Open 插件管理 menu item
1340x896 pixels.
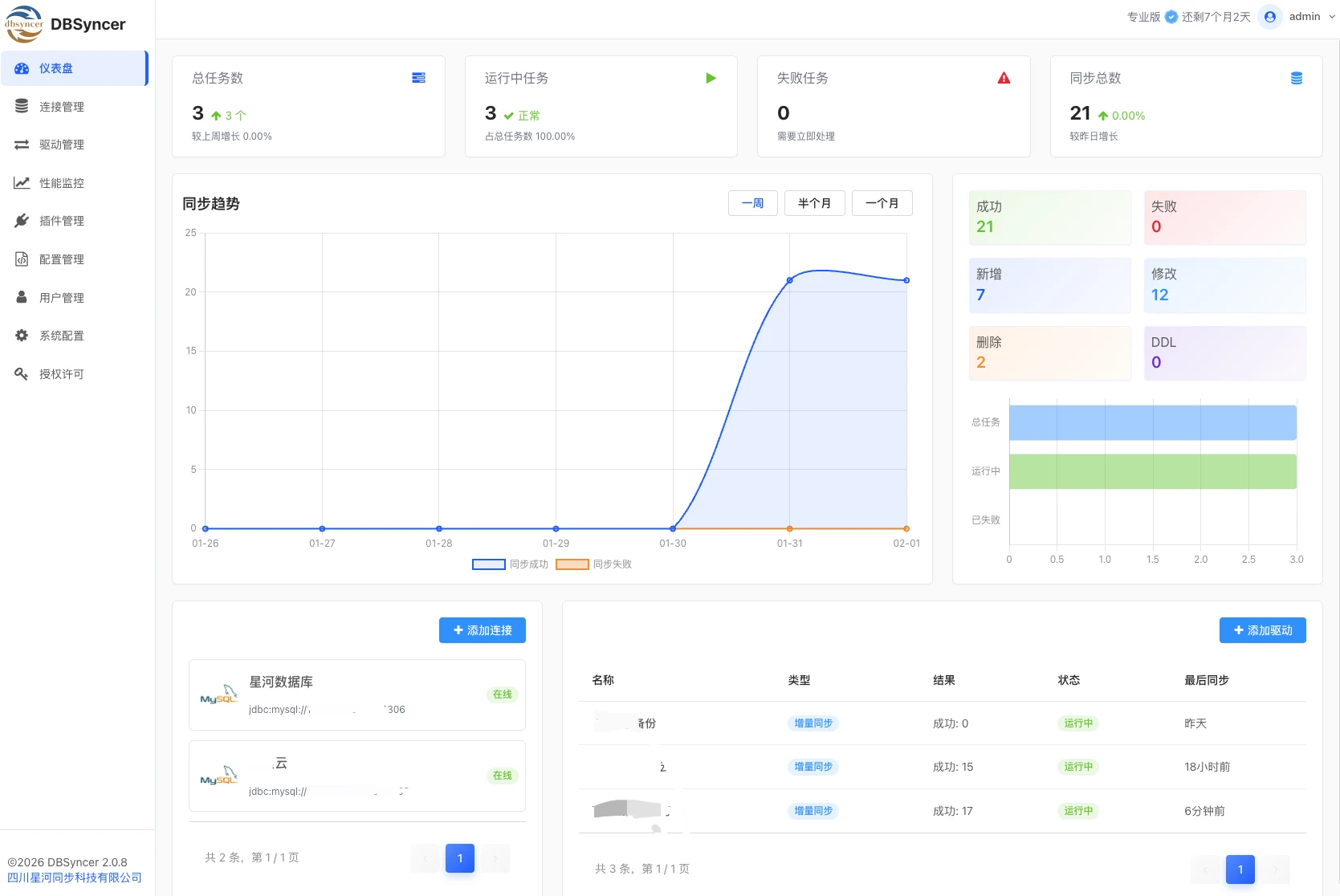click(x=74, y=221)
